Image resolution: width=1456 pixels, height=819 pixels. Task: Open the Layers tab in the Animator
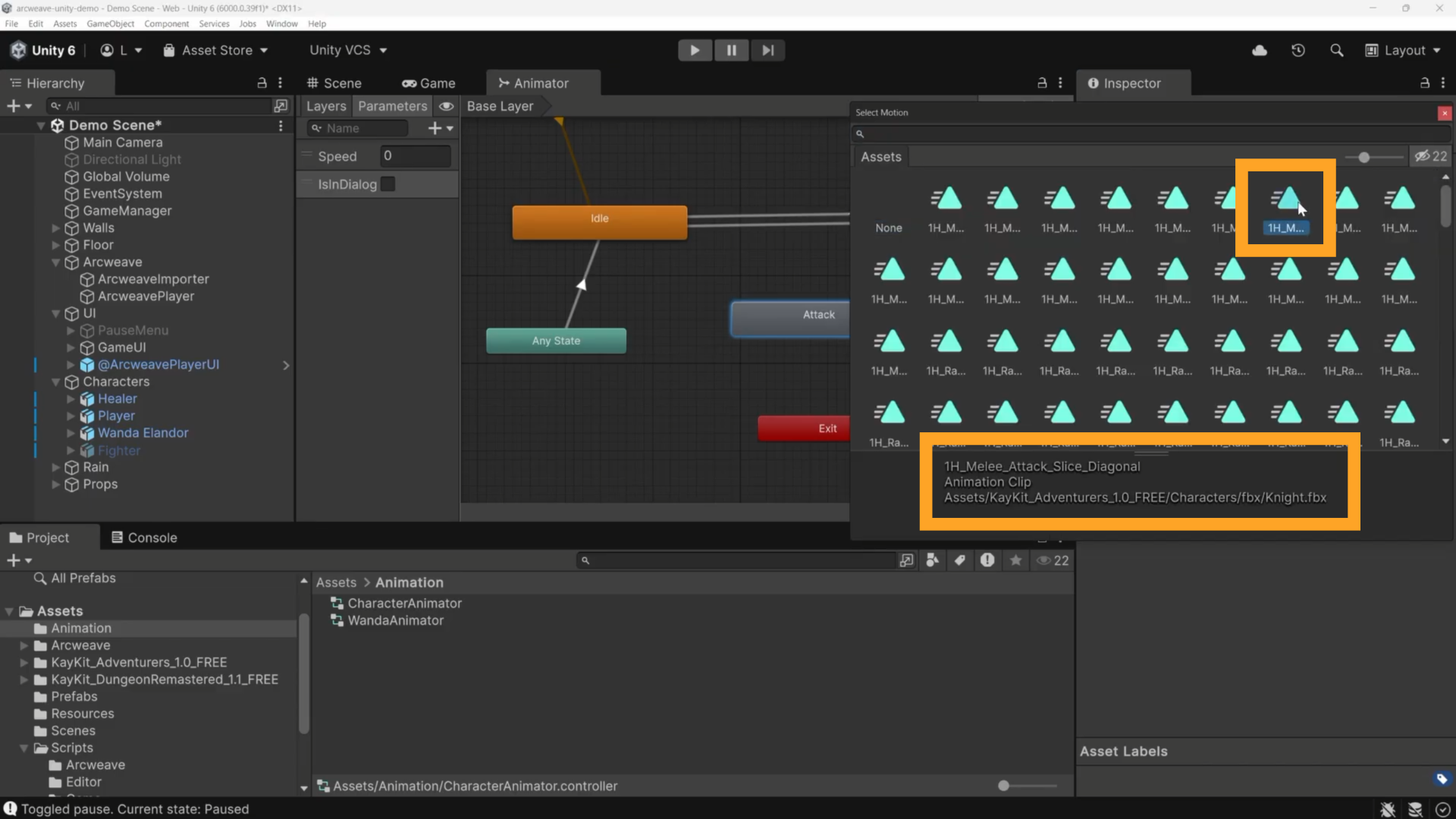tap(326, 106)
